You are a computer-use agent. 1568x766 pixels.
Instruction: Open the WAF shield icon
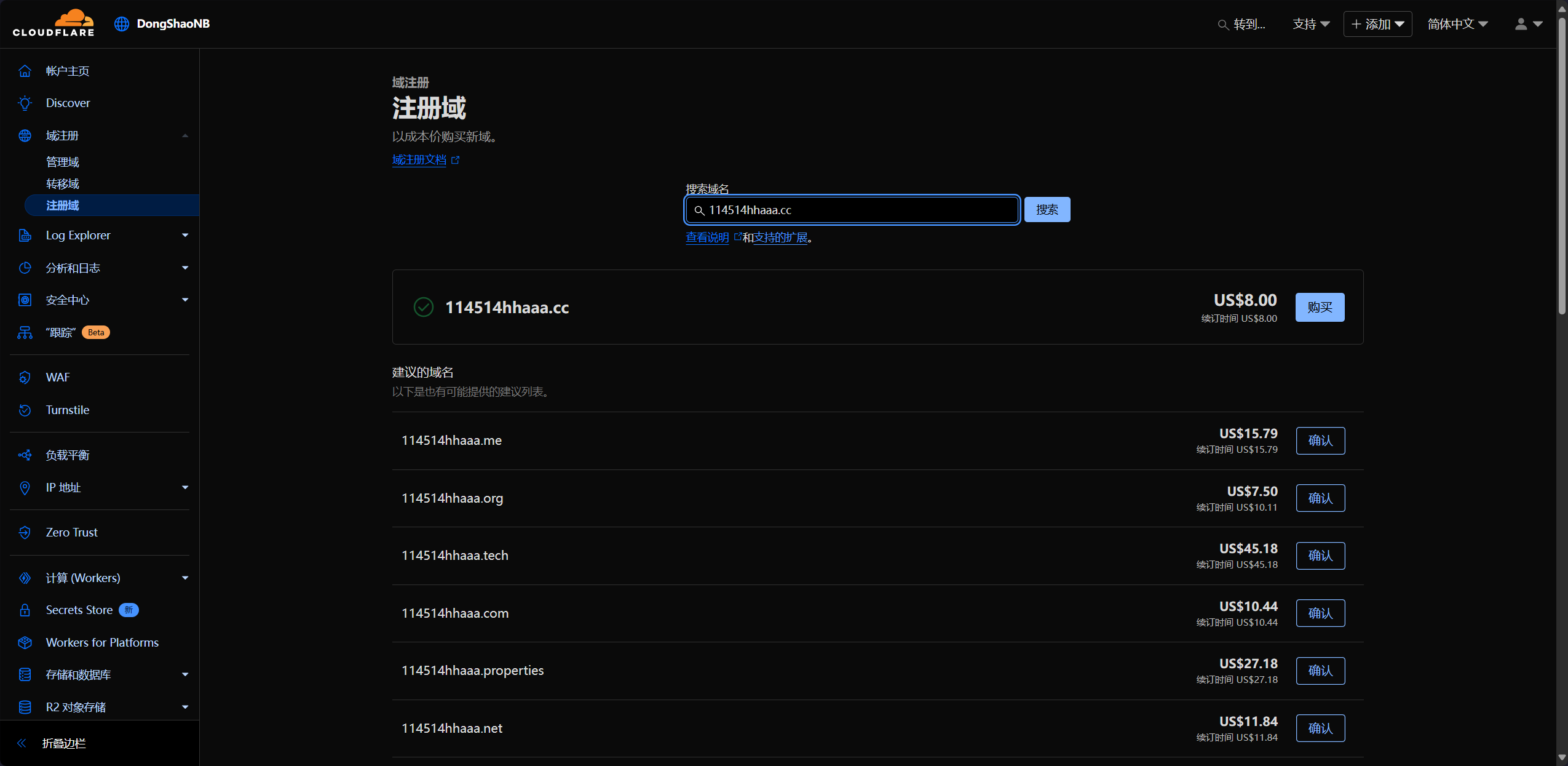25,377
